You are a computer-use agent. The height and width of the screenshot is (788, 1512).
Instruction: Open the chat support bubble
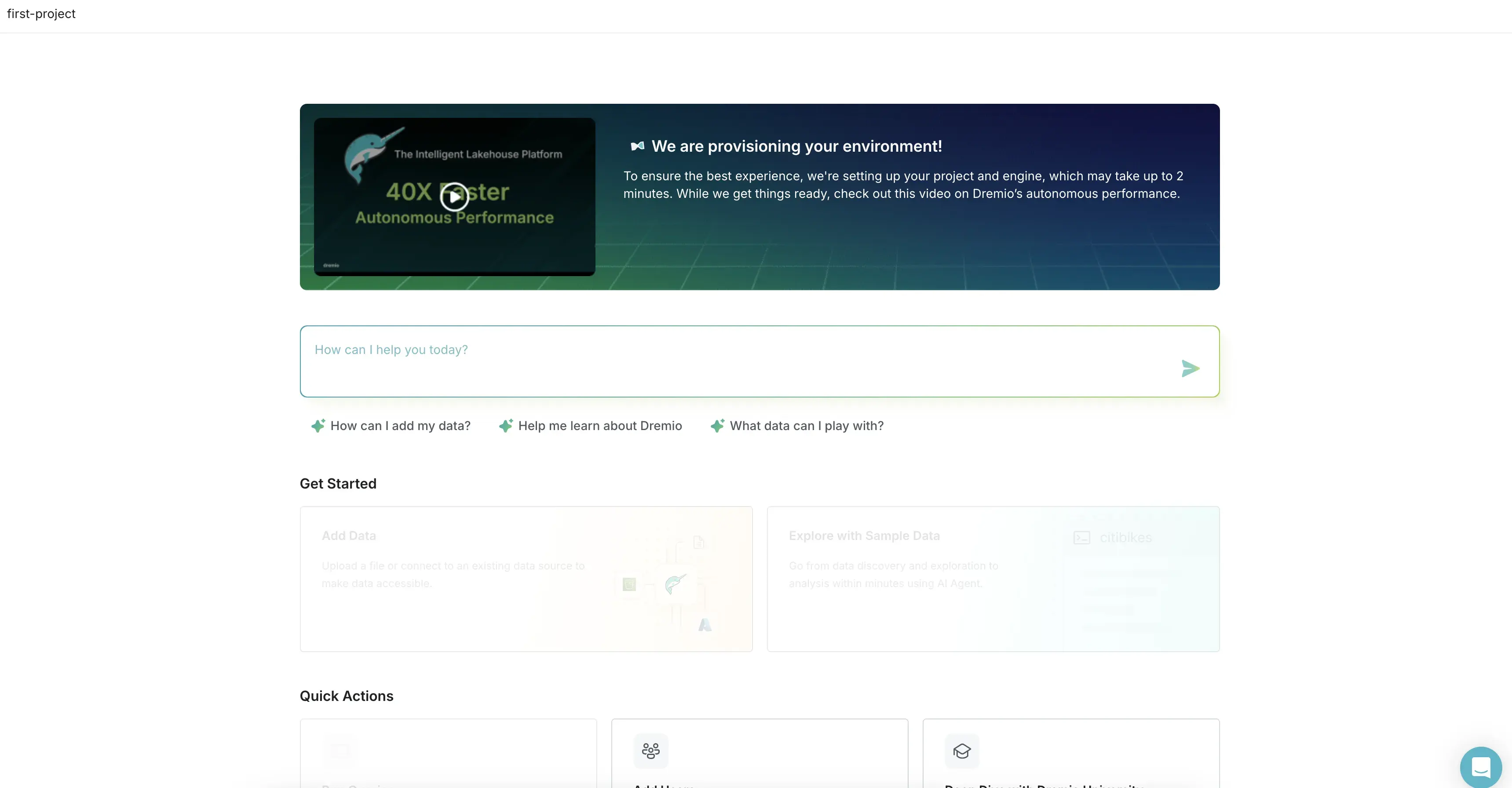click(x=1481, y=767)
